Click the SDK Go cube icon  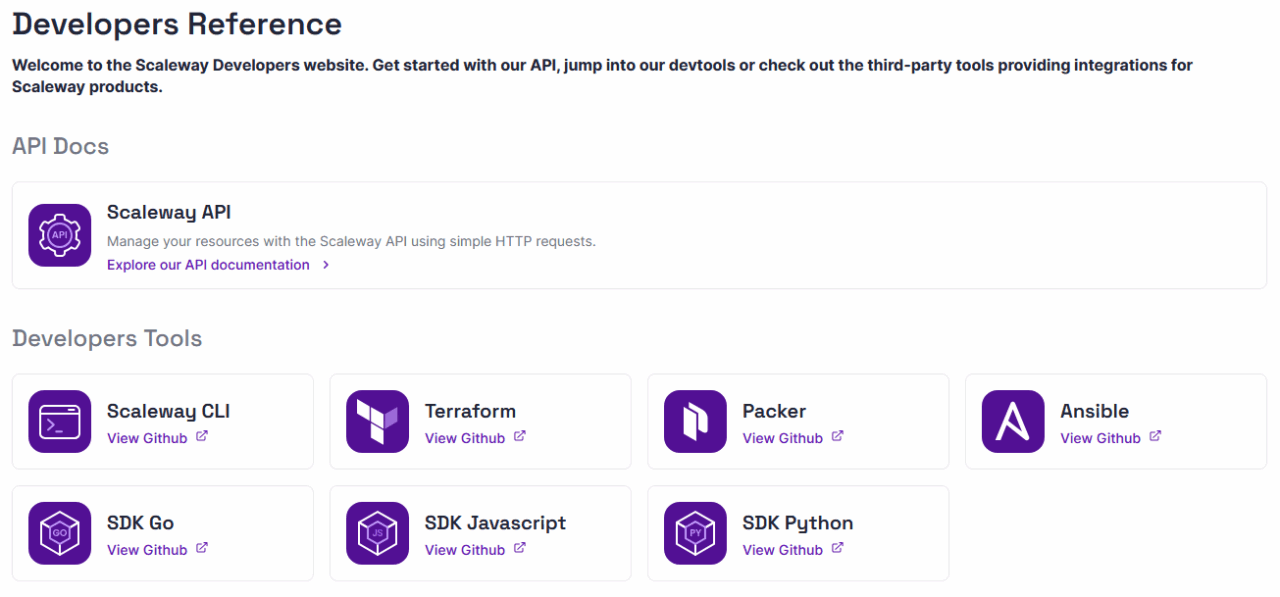60,533
